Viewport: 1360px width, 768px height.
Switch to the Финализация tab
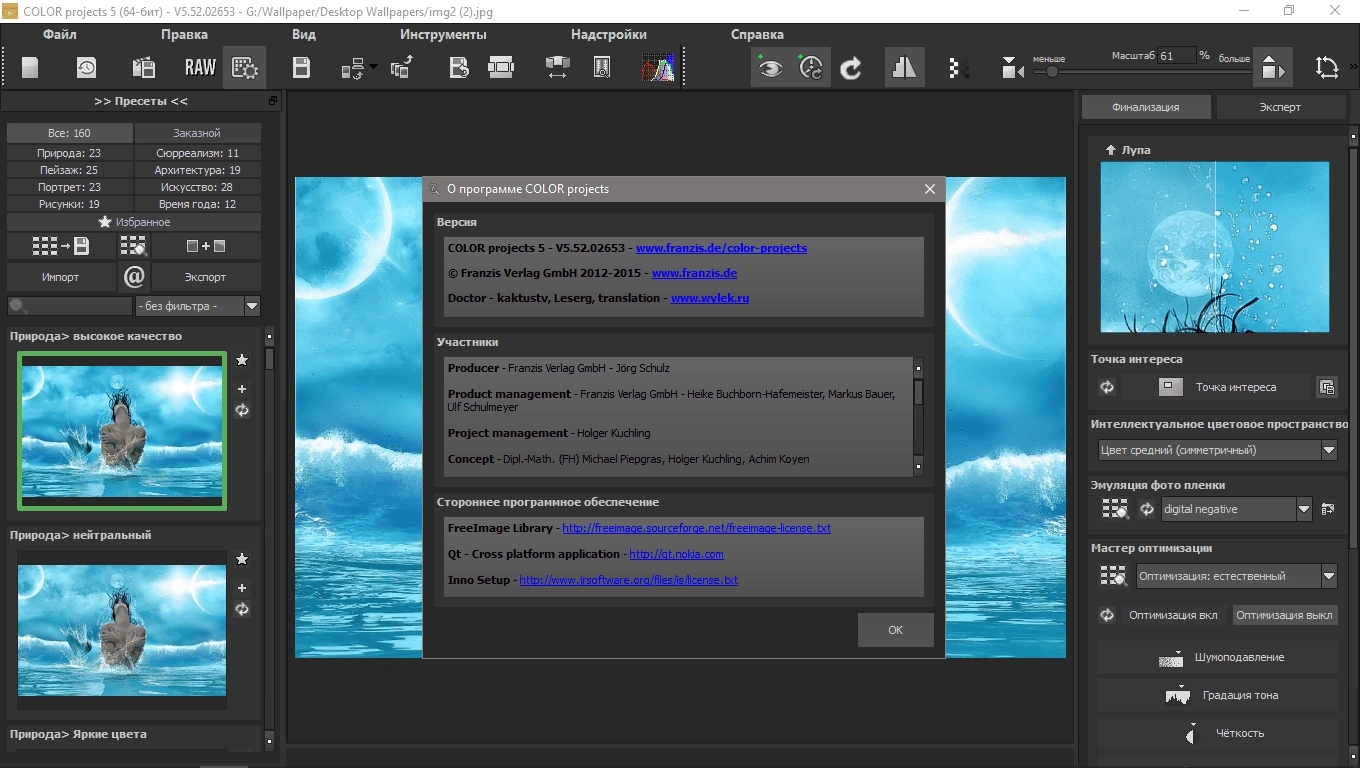(1146, 107)
